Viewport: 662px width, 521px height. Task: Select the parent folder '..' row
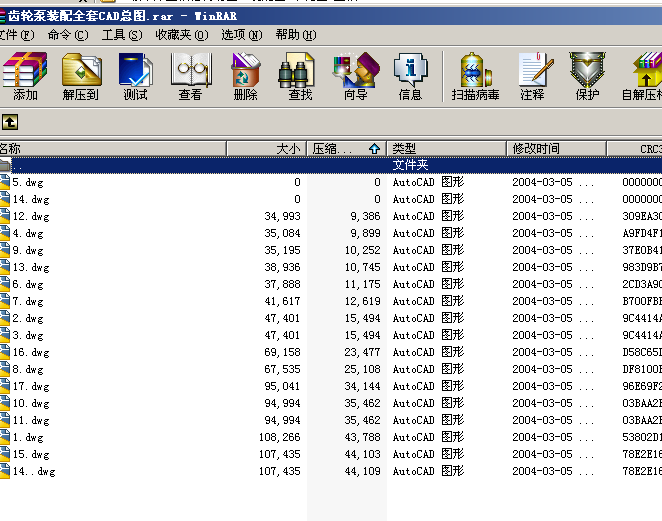(x=331, y=165)
